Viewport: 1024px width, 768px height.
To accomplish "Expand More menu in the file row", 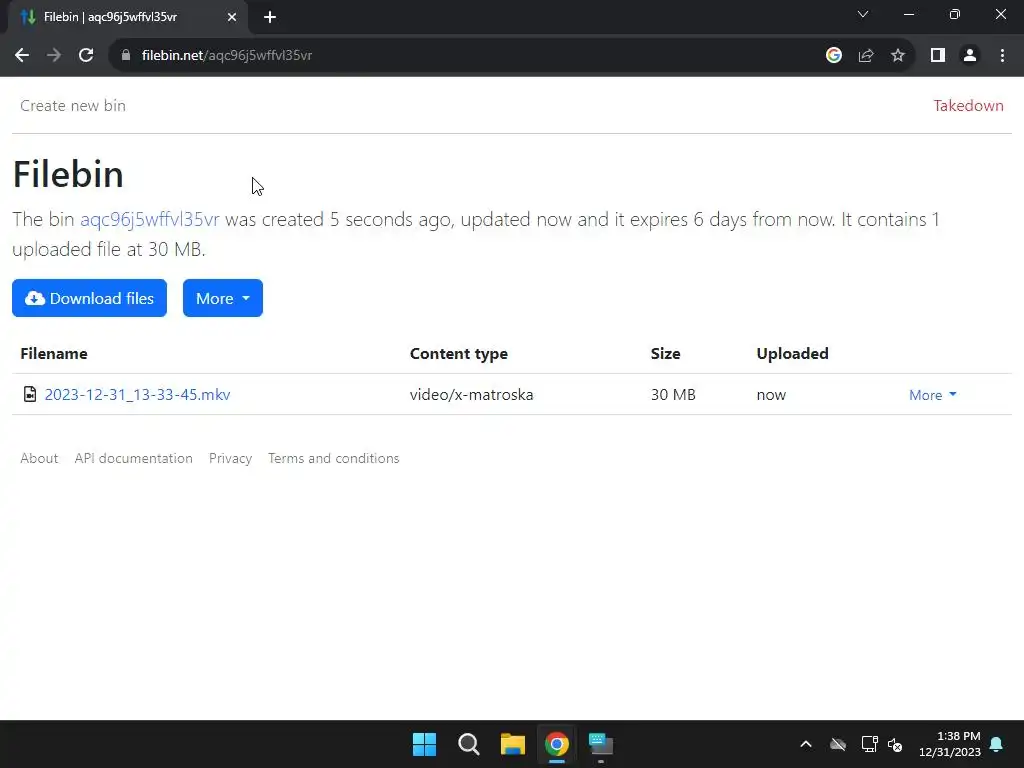I will (933, 395).
